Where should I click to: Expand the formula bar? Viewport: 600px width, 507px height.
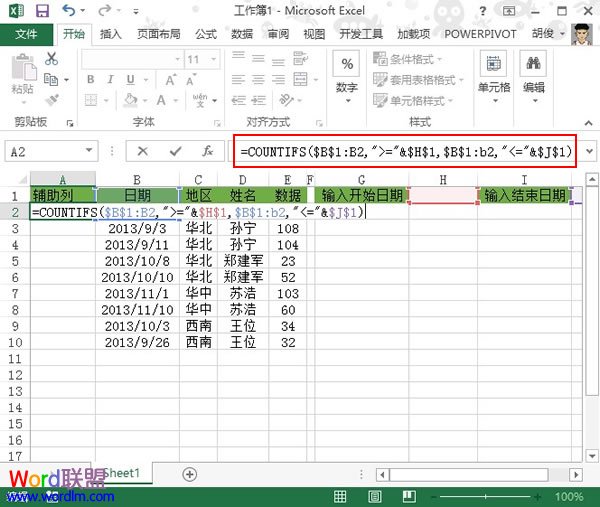coord(589,151)
